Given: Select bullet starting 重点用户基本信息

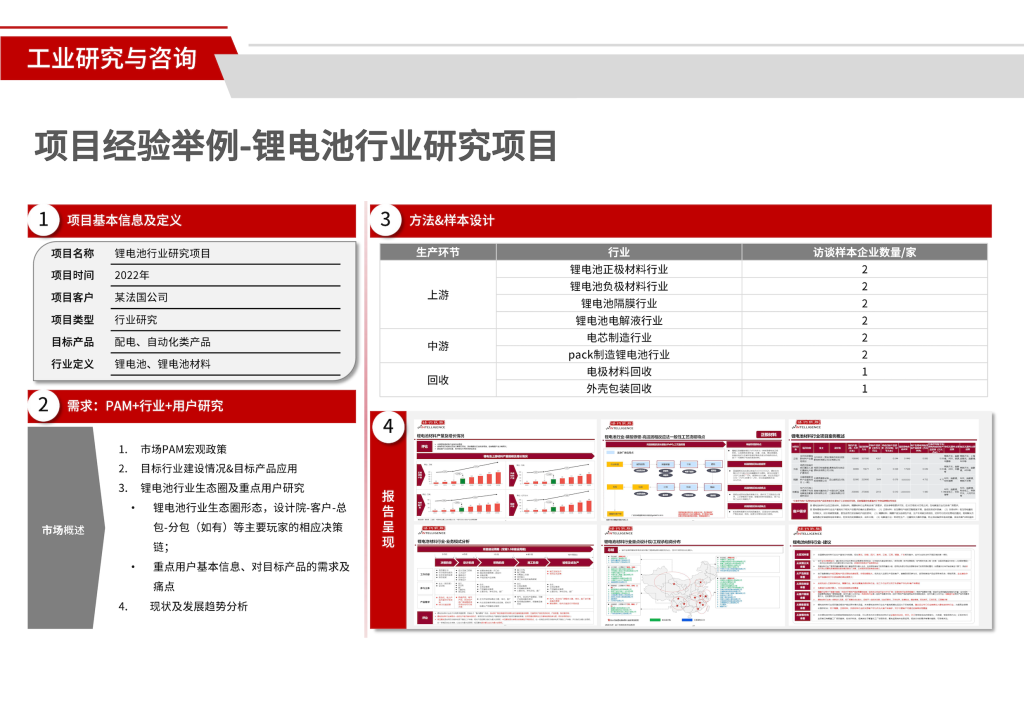Looking at the screenshot, I should pyautogui.click(x=251, y=576).
